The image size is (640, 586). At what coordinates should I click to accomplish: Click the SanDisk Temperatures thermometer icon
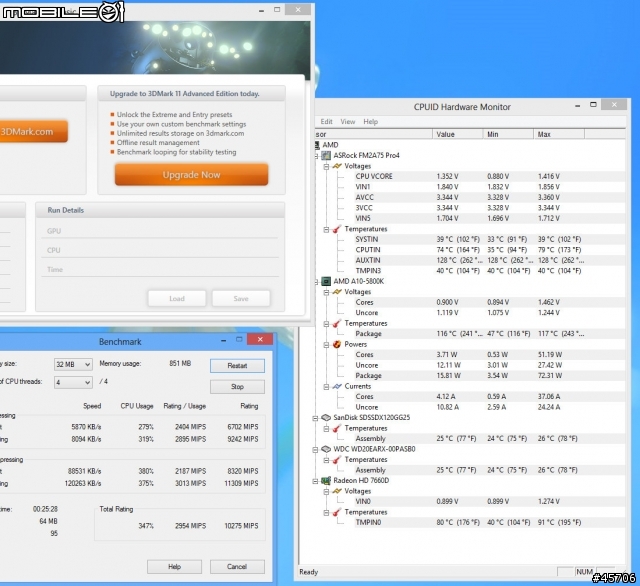tap(337, 428)
